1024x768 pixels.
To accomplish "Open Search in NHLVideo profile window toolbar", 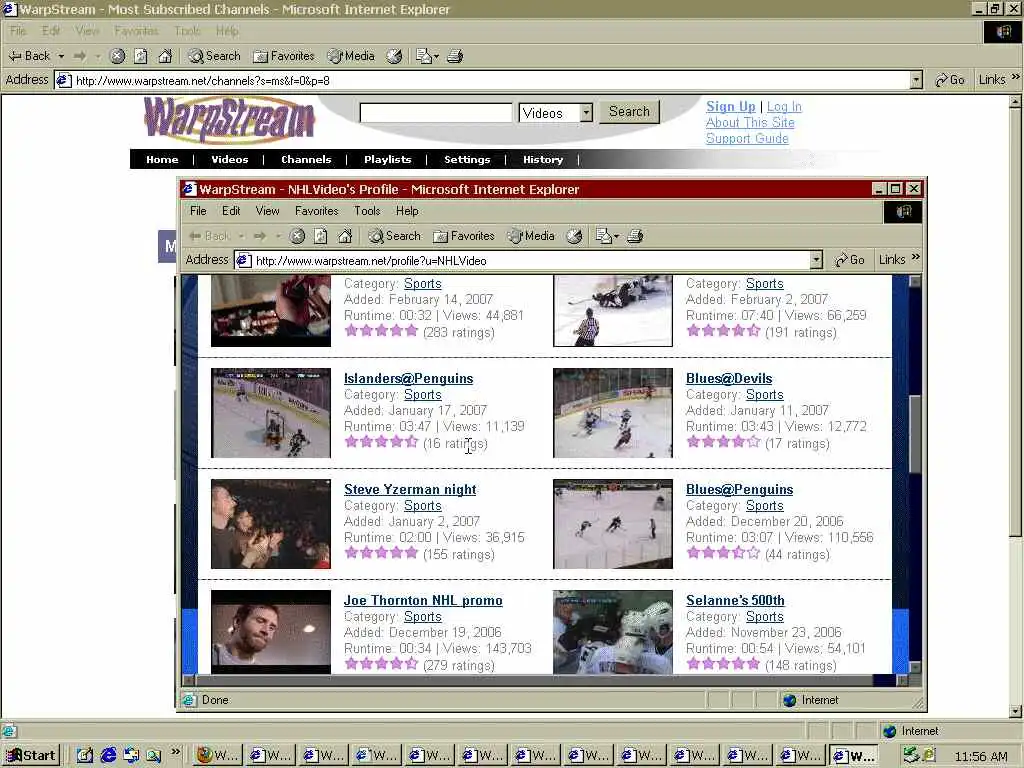I will coord(395,236).
